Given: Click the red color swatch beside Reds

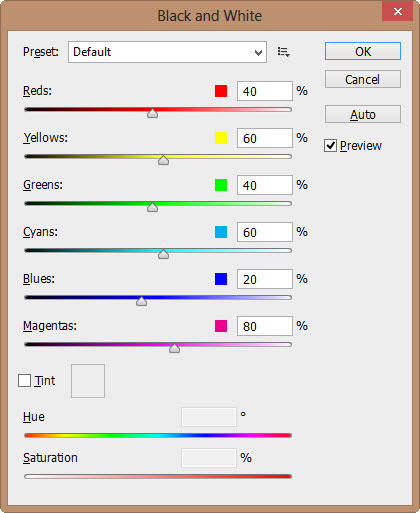Looking at the screenshot, I should [x=221, y=91].
